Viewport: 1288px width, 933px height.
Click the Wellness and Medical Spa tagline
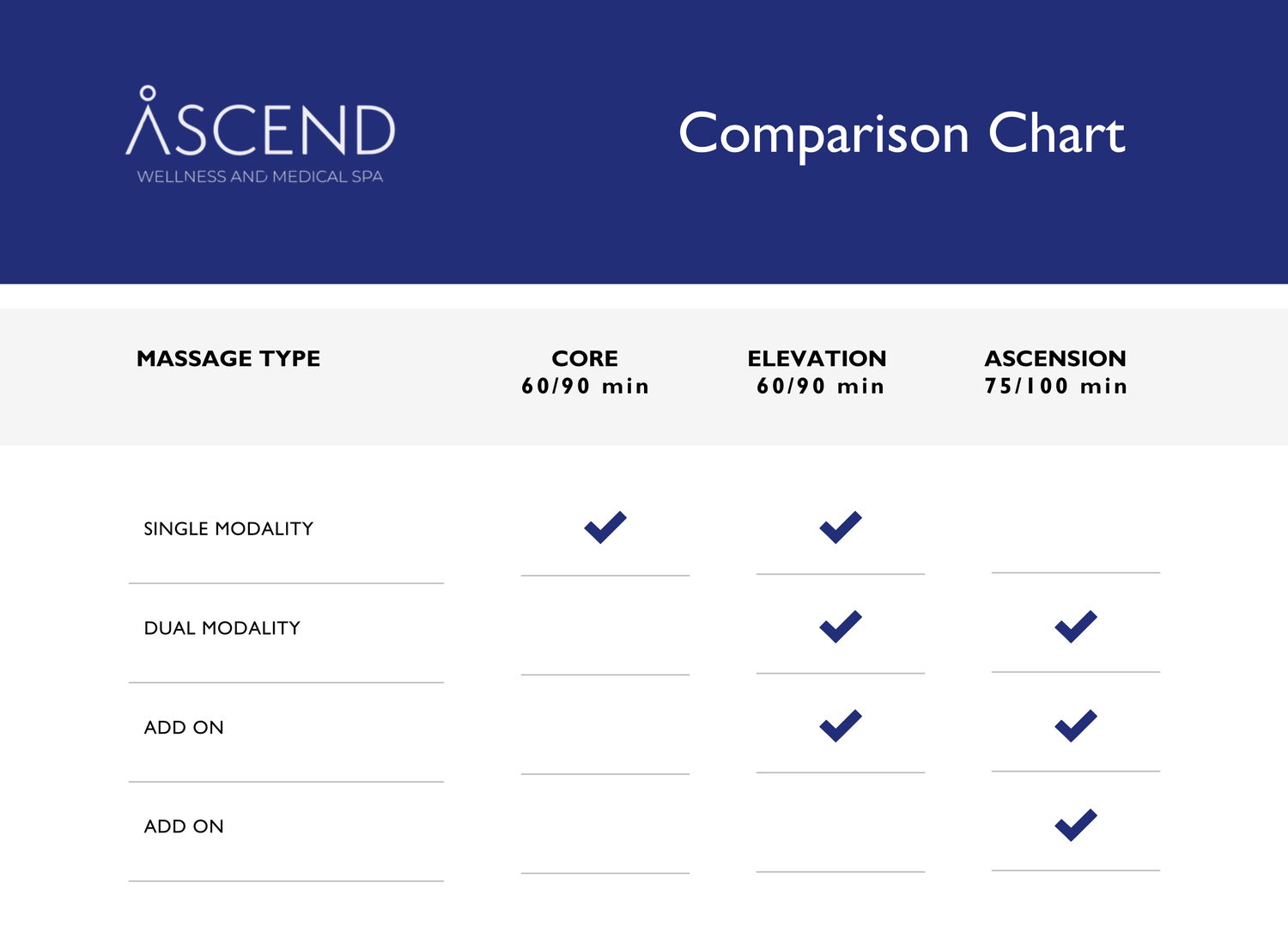tap(260, 177)
